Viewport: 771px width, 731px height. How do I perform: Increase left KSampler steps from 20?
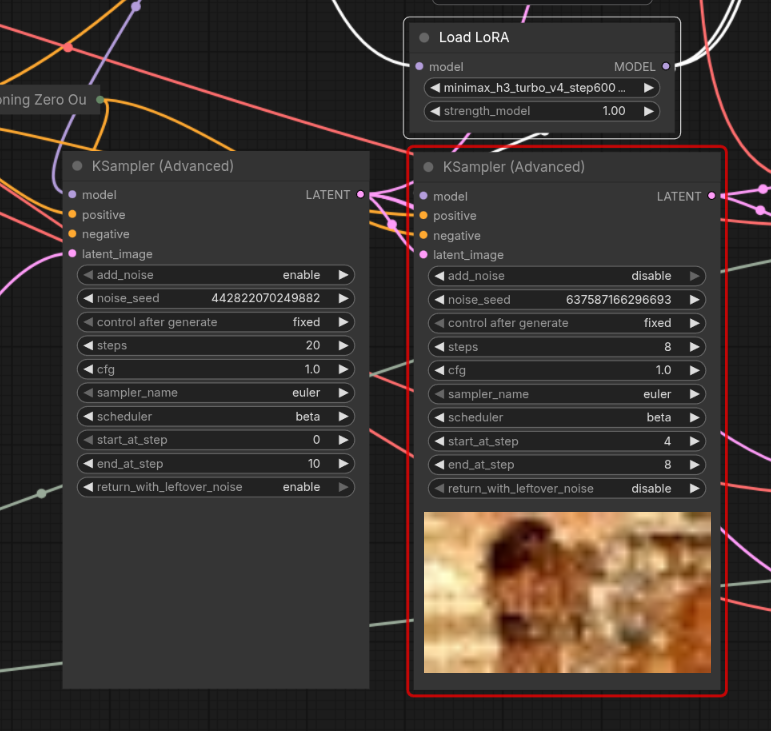(343, 346)
